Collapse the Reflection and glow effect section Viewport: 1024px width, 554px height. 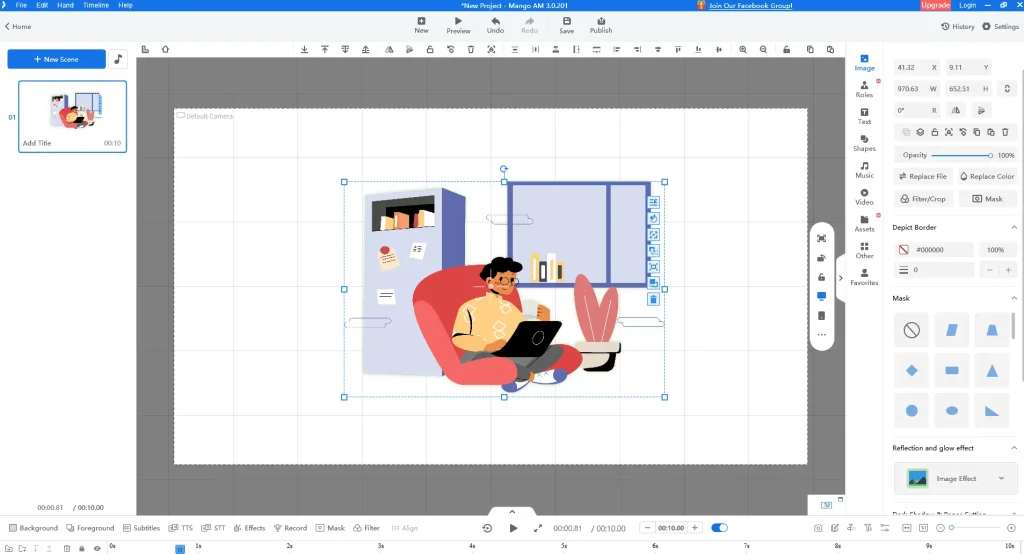click(1014, 448)
